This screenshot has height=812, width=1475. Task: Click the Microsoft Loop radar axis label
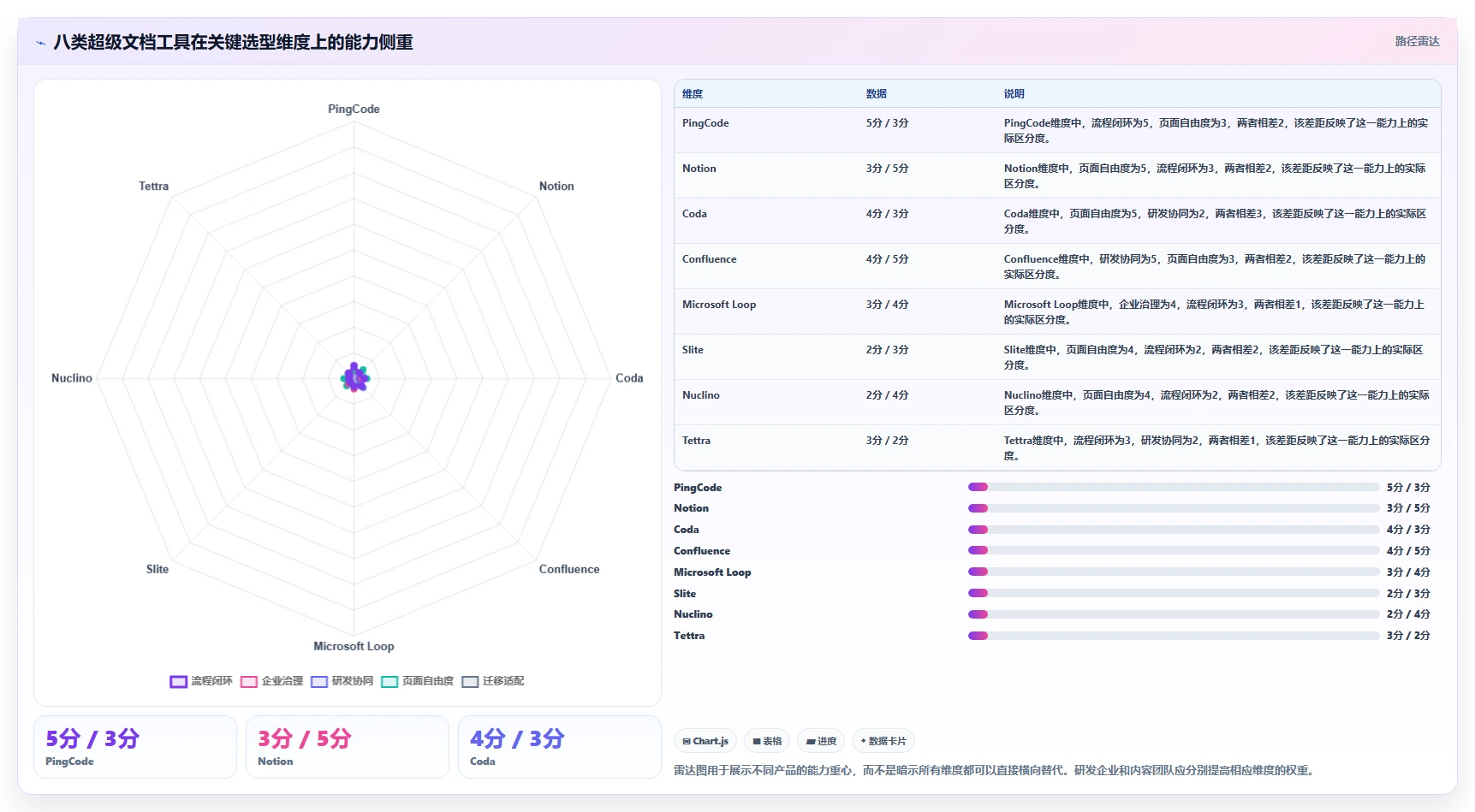point(354,646)
